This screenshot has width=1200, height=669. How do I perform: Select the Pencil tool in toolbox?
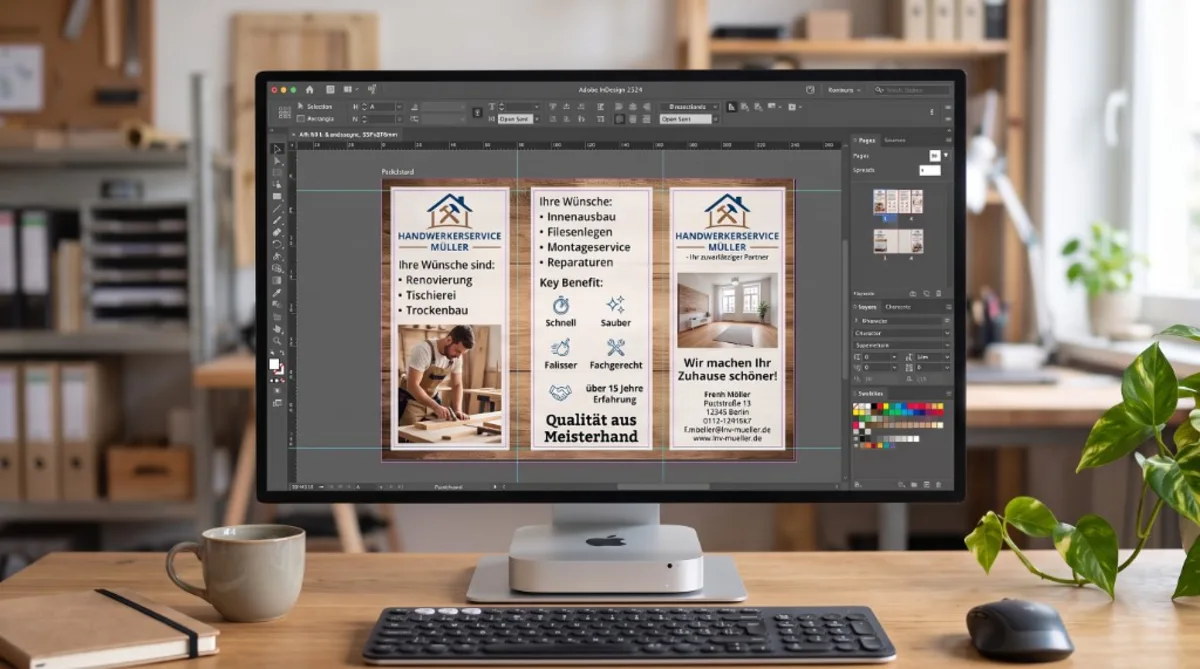[x=277, y=218]
